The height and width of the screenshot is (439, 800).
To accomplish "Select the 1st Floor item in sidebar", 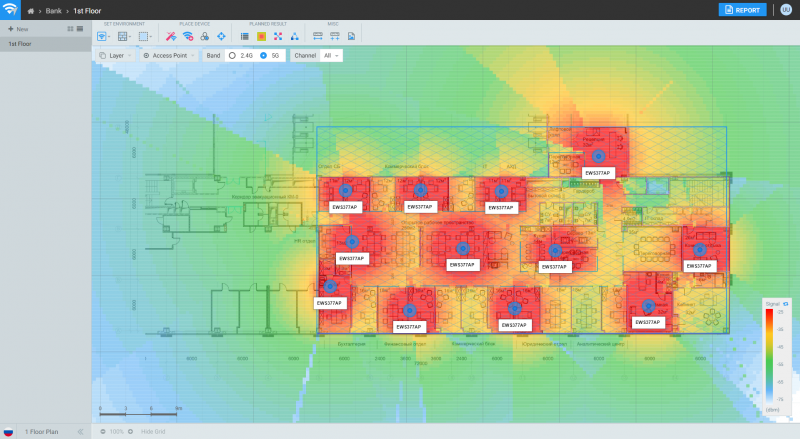I will point(20,44).
